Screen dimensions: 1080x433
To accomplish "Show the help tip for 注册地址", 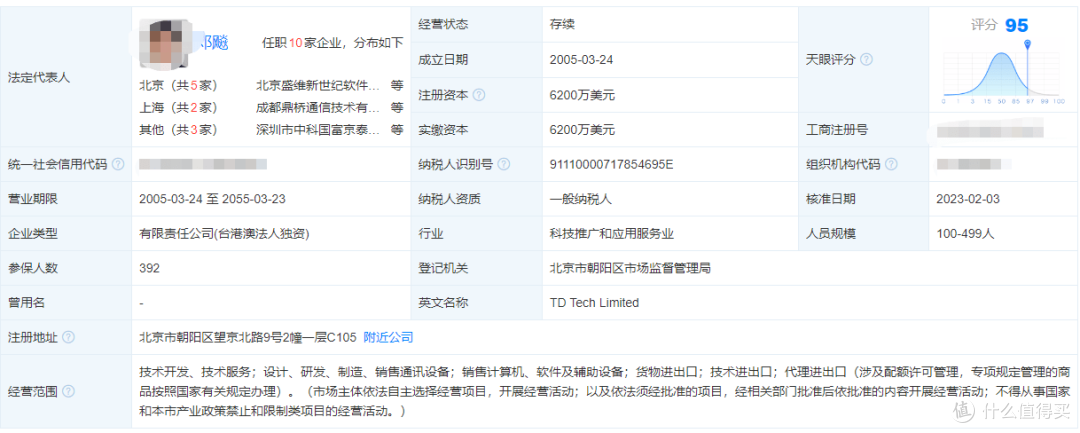I will (68, 338).
